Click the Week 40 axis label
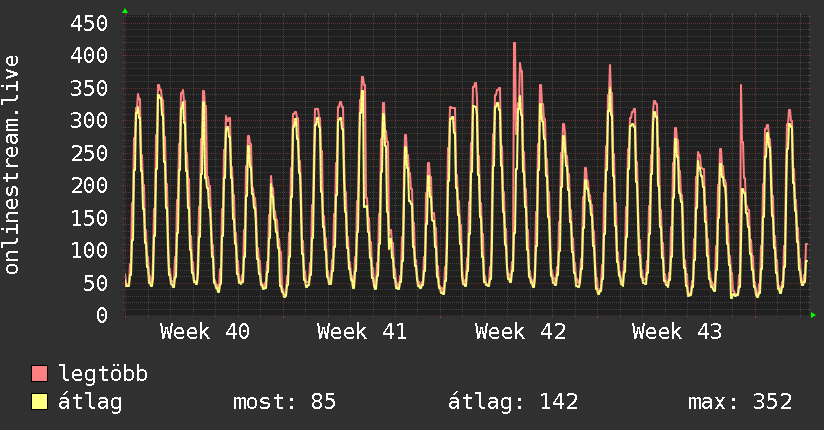This screenshot has width=824, height=430. pyautogui.click(x=205, y=332)
